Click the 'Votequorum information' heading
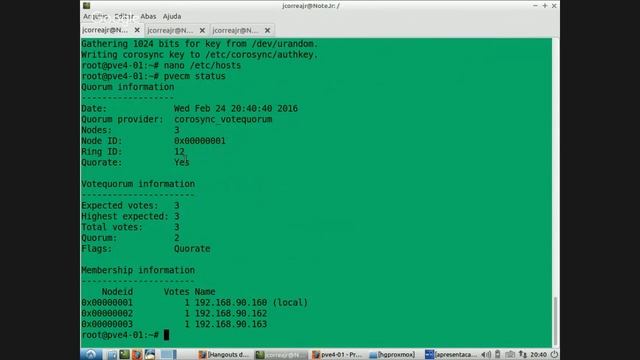The height and width of the screenshot is (360, 640). (138, 184)
